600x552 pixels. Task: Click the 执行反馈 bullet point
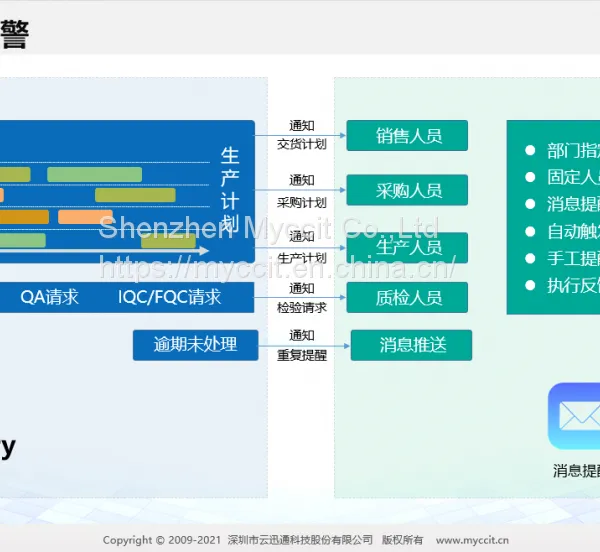click(562, 285)
